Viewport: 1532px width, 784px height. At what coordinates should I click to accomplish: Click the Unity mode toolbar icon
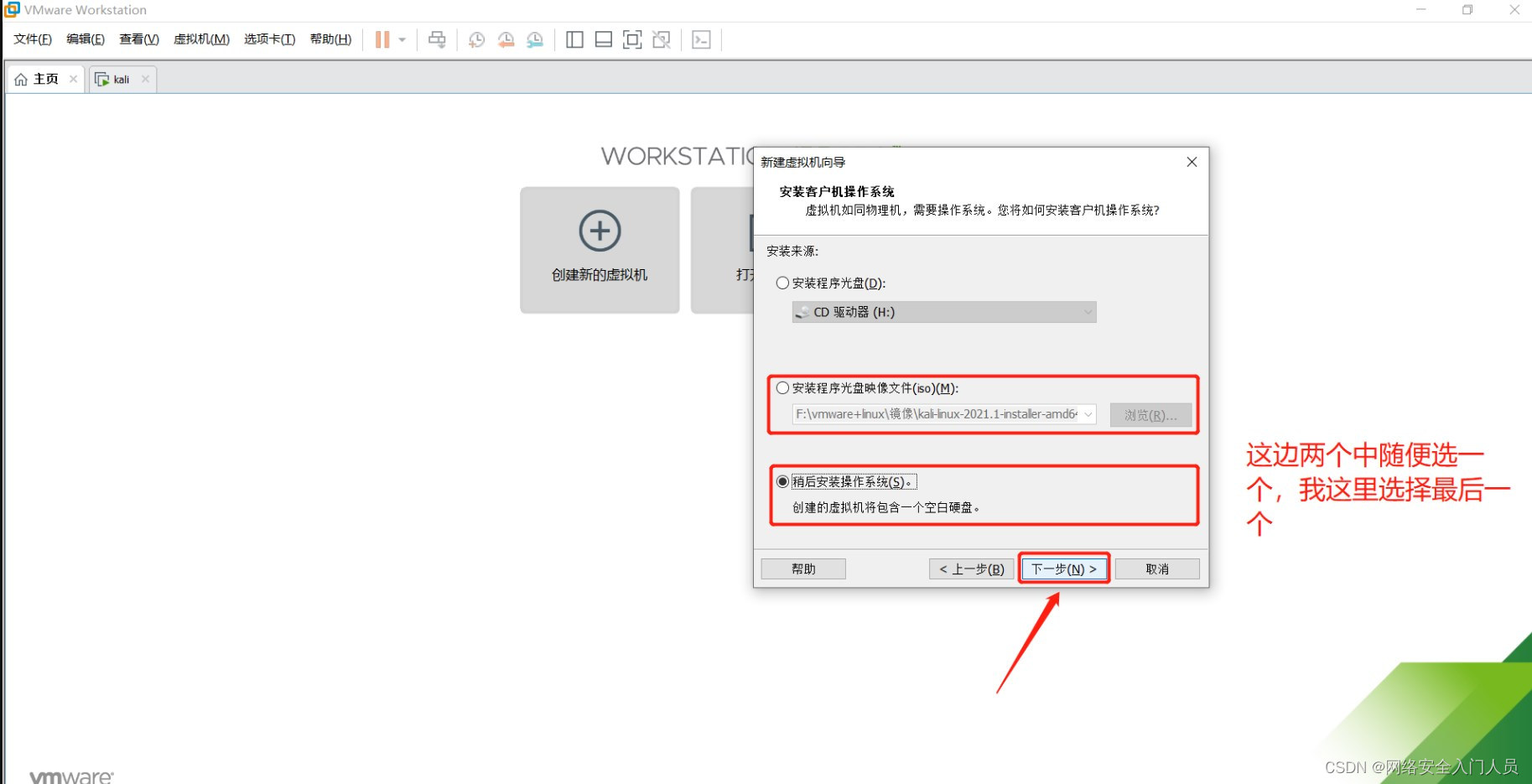click(662, 39)
